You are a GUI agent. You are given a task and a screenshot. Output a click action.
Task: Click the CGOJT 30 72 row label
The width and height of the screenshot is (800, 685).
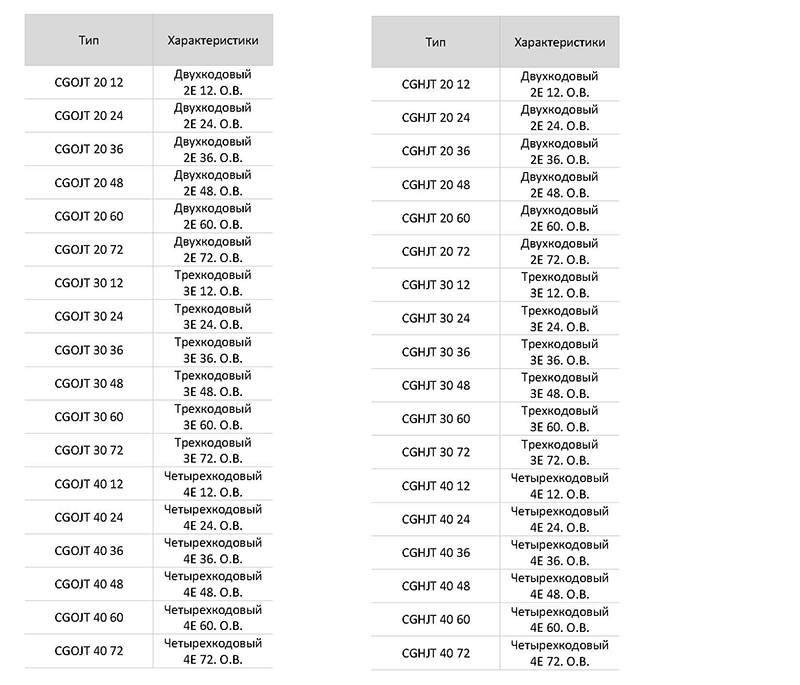click(x=88, y=450)
